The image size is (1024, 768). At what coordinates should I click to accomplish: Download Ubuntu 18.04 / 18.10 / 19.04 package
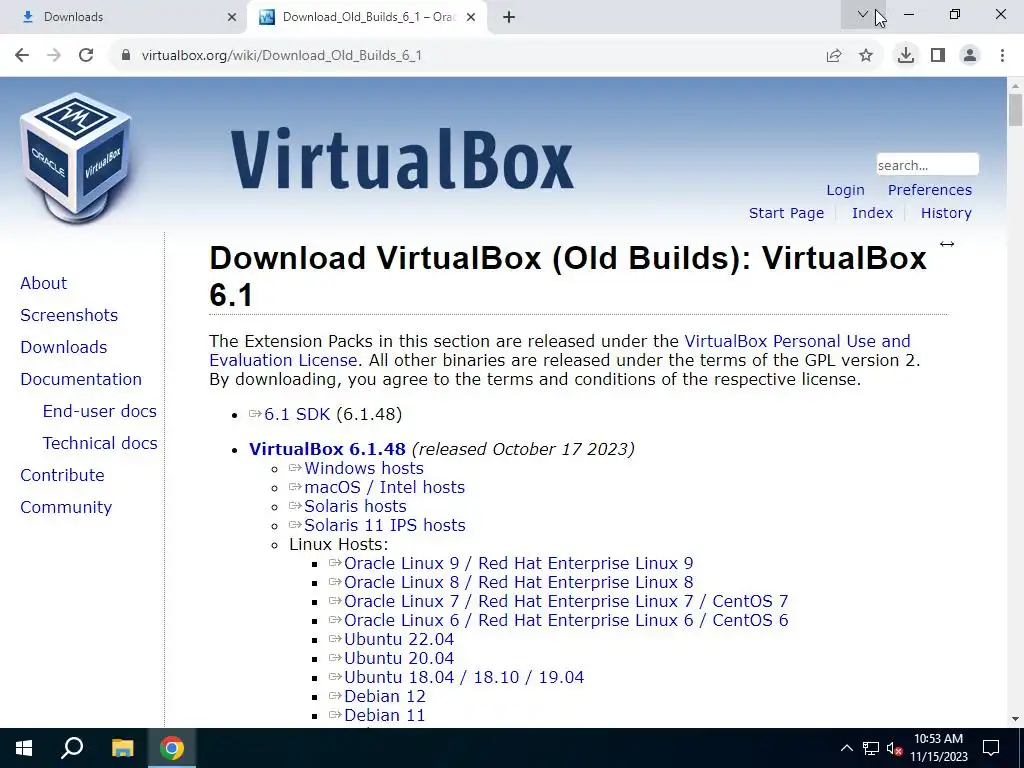(464, 677)
